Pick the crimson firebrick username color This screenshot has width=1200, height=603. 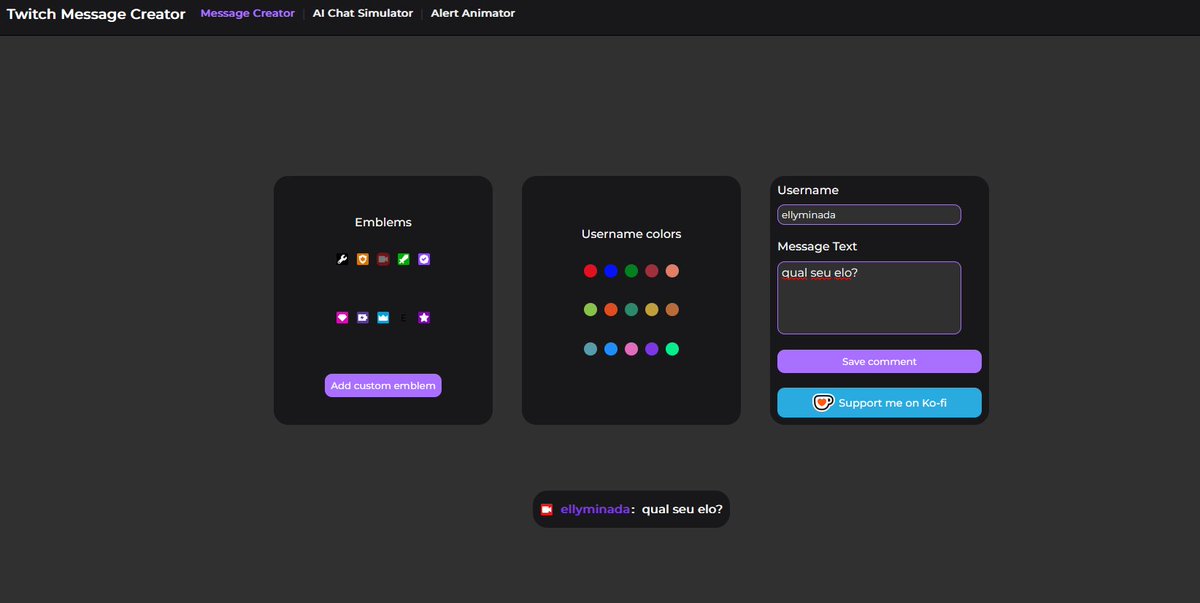tap(652, 271)
